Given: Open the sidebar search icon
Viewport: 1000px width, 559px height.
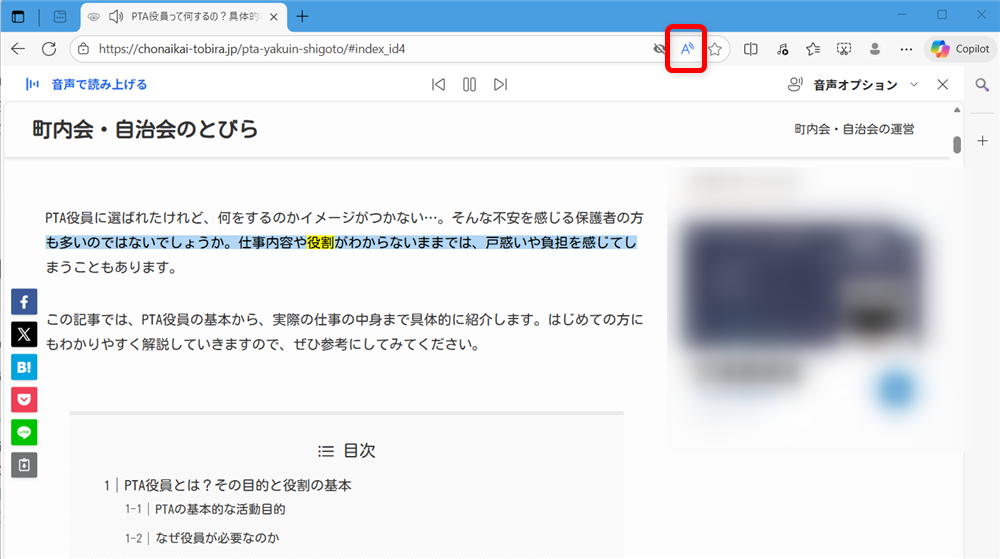Looking at the screenshot, I should click(982, 85).
